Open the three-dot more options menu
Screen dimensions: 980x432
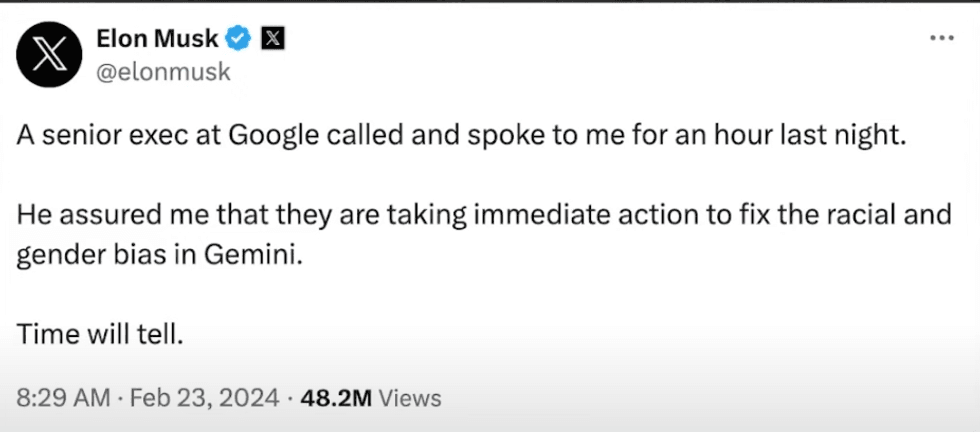pyautogui.click(x=941, y=38)
